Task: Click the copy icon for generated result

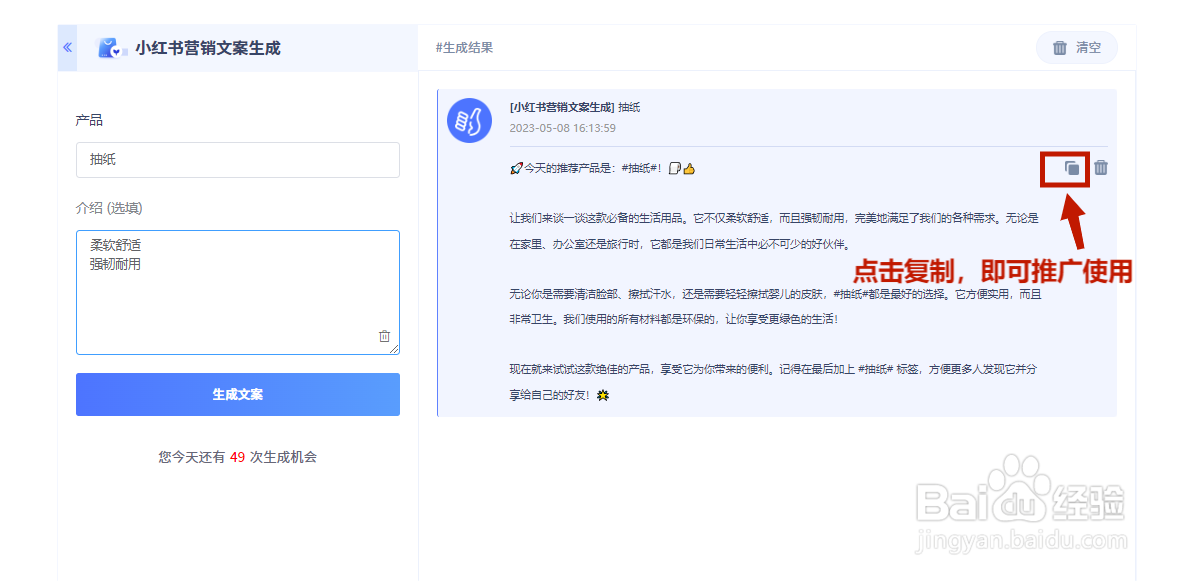Action: pyautogui.click(x=1071, y=168)
